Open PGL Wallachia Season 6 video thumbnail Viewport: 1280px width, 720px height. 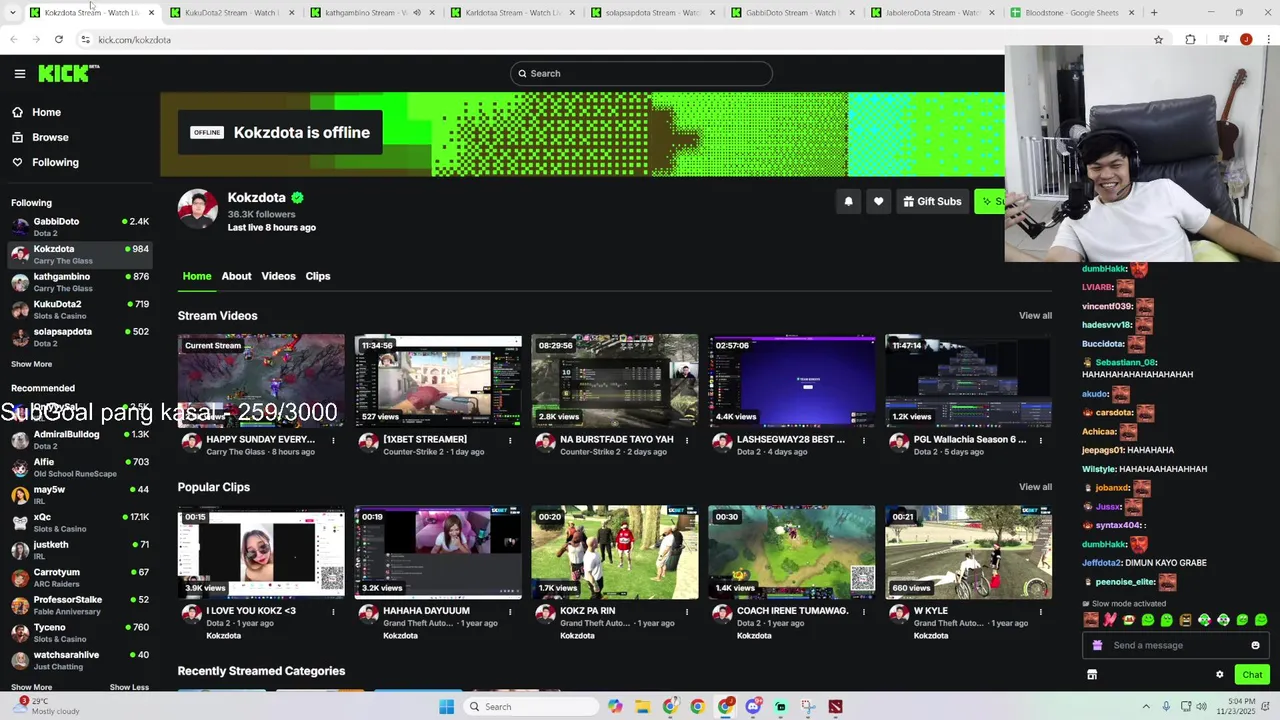click(968, 381)
